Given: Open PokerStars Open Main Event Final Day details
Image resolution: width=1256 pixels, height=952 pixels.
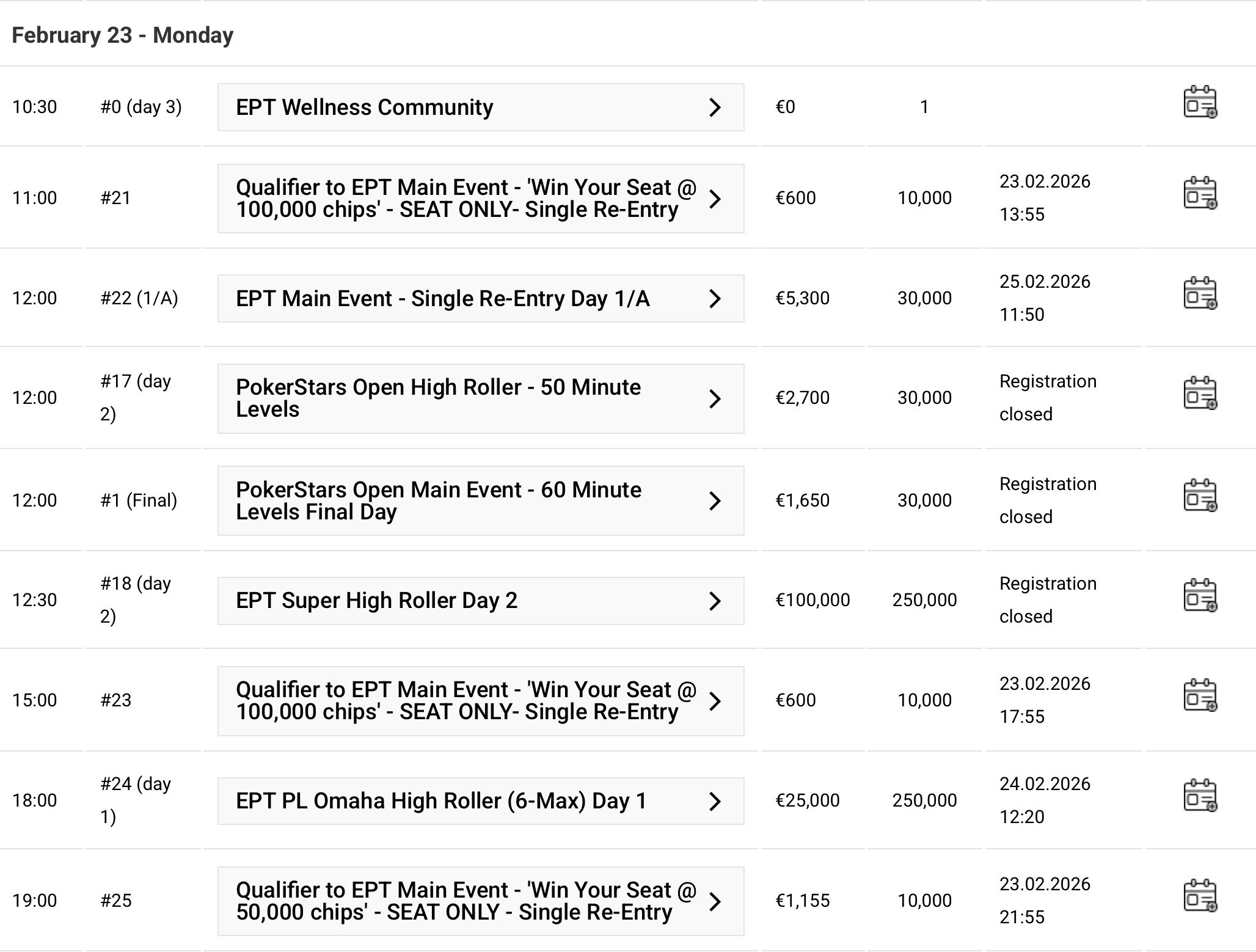Looking at the screenshot, I should (x=438, y=501).
